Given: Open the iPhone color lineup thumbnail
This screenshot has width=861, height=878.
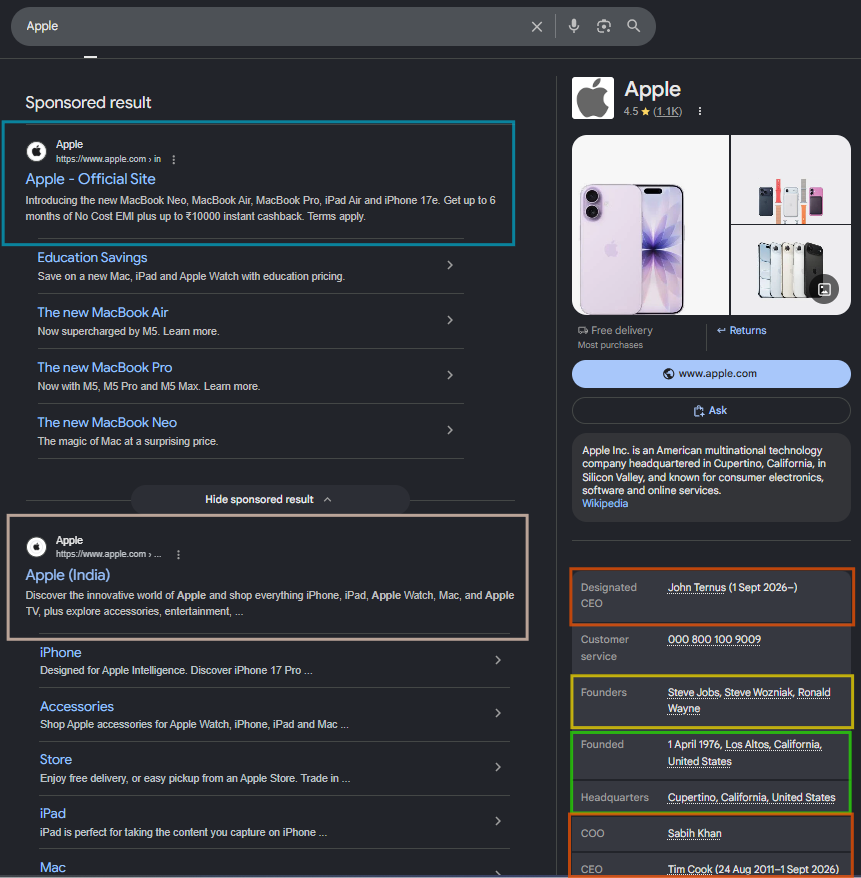Looking at the screenshot, I should [x=790, y=270].
